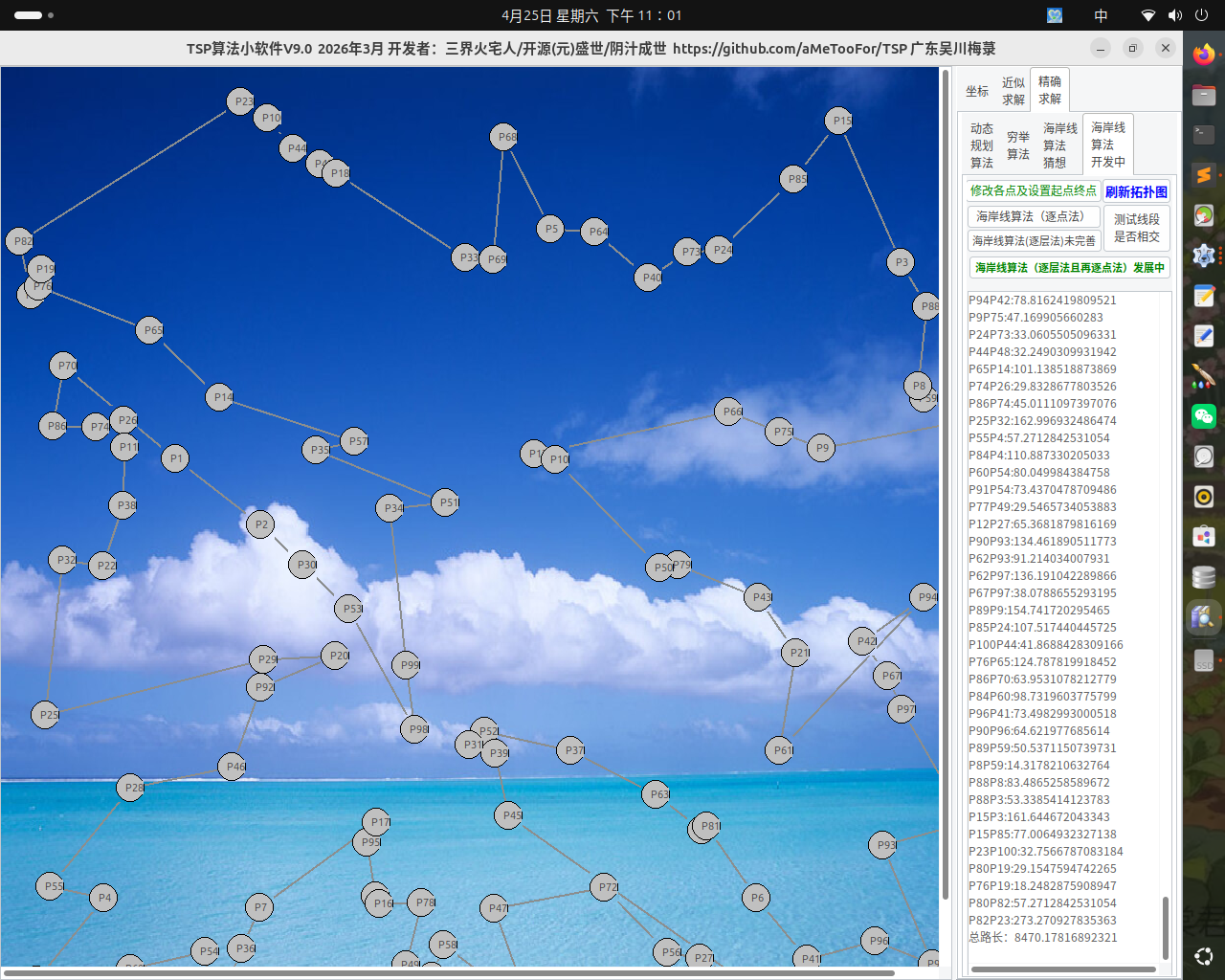The height and width of the screenshot is (980, 1225).
Task: Select the 海岸线算法开发中 sub-tab
Action: click(1108, 145)
